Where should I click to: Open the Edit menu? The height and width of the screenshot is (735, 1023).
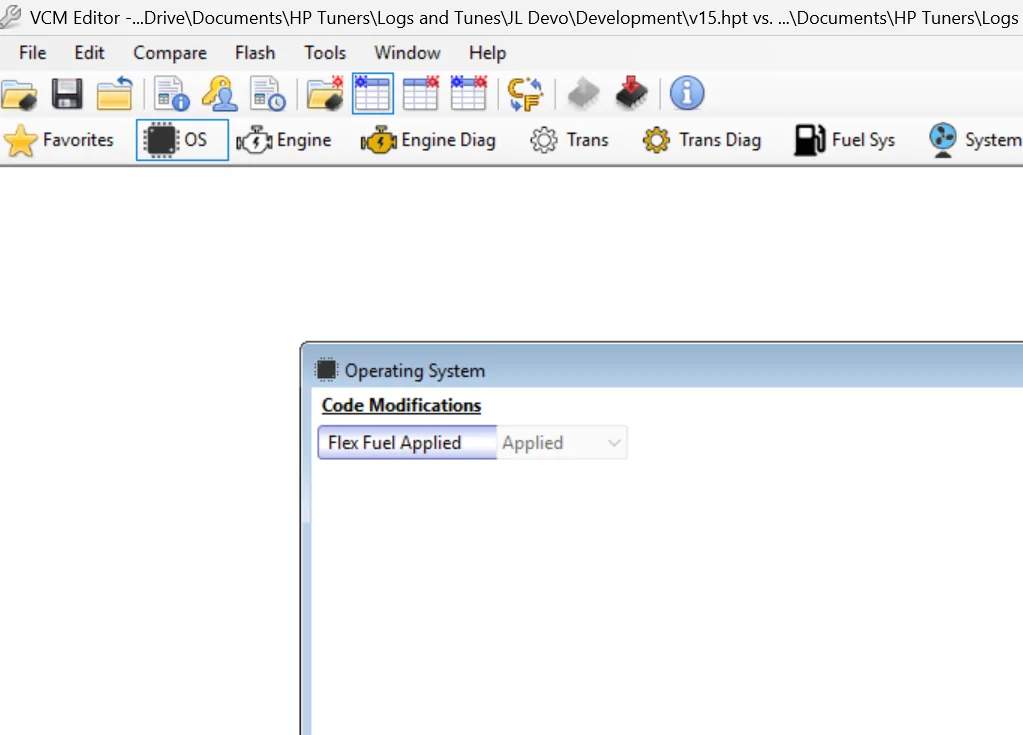coord(89,53)
